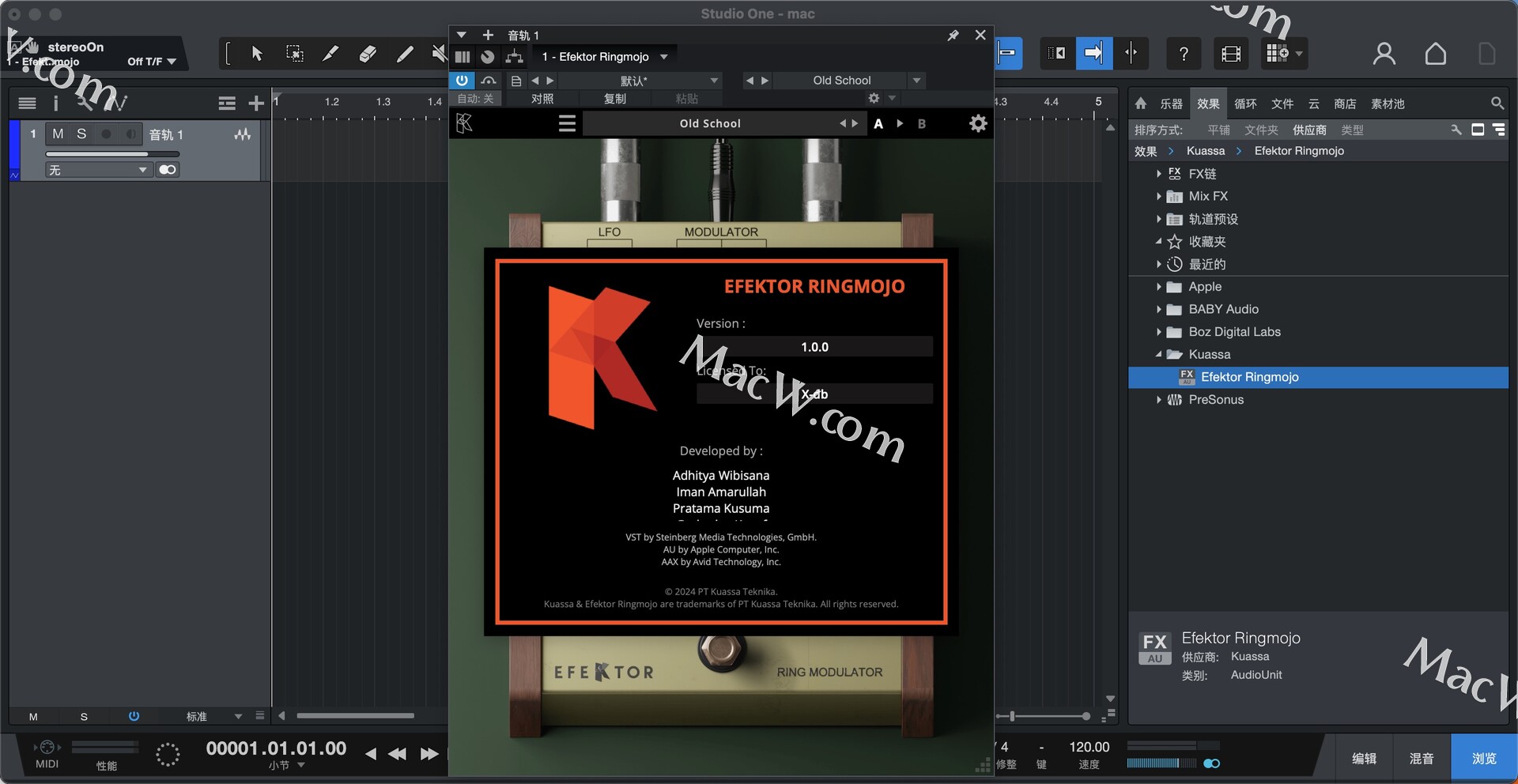
Task: Open the inspector 'i' icon
Action: coord(55,104)
